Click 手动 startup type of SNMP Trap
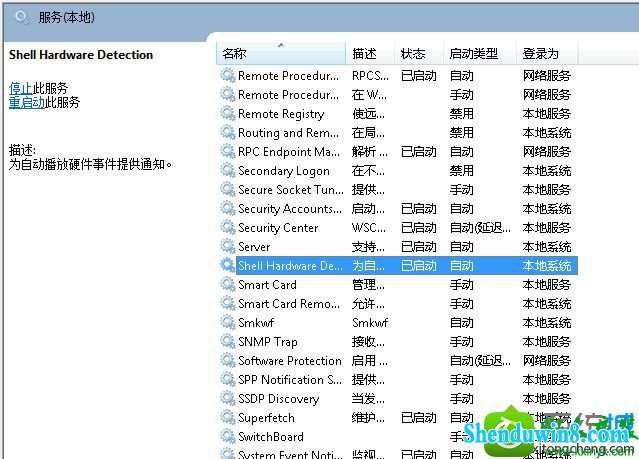The image size is (639, 459). 462,342
